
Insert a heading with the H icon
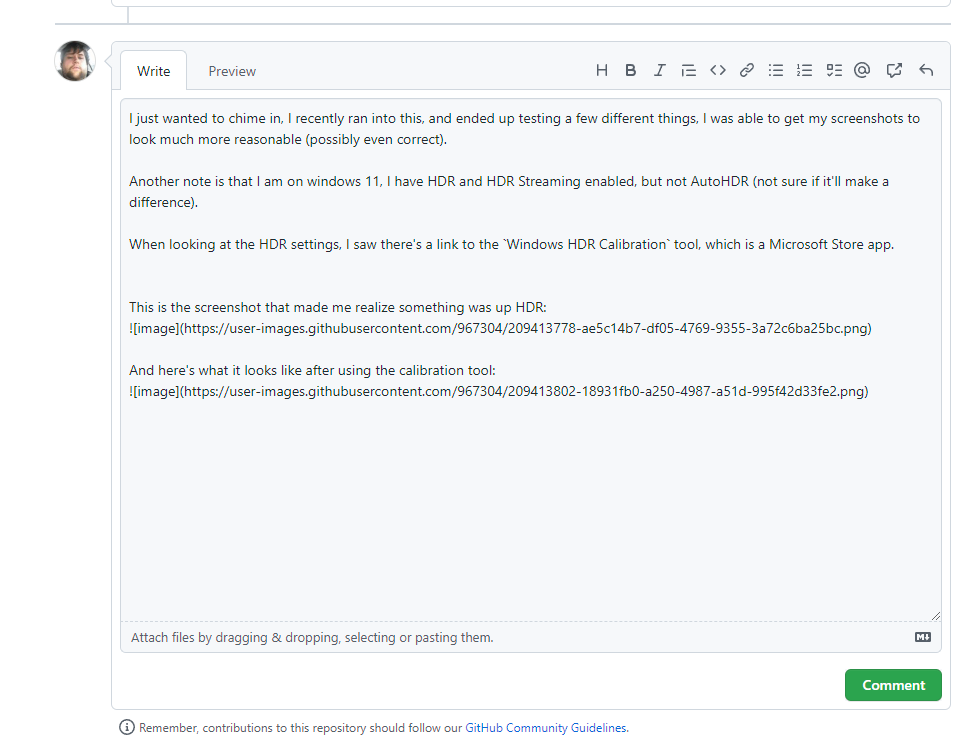[x=601, y=70]
